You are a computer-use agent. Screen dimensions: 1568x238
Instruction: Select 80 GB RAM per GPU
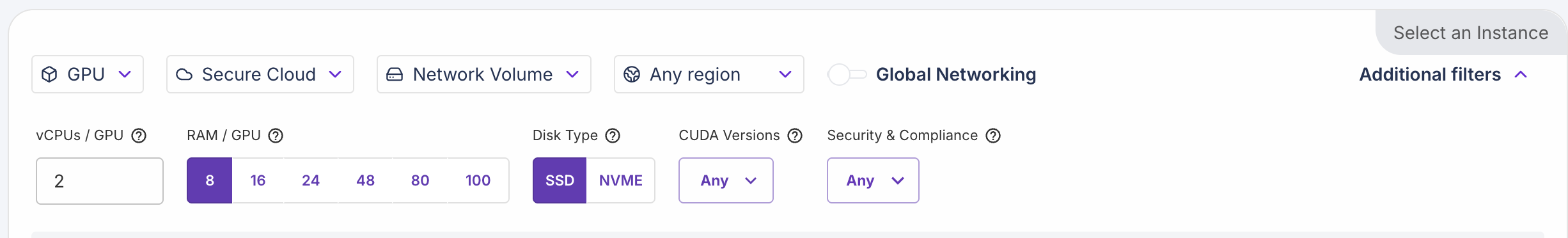click(x=420, y=180)
